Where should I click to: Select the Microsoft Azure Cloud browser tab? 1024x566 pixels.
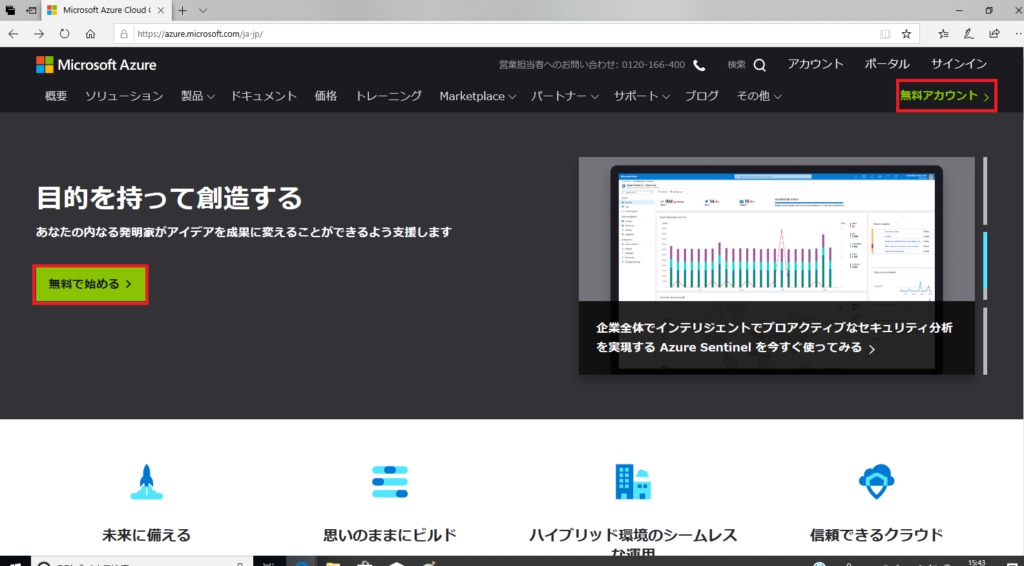click(x=106, y=10)
